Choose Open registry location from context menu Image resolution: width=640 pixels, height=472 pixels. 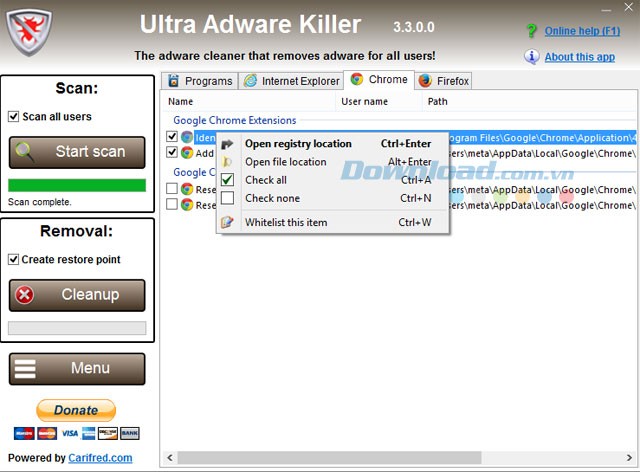click(x=333, y=144)
